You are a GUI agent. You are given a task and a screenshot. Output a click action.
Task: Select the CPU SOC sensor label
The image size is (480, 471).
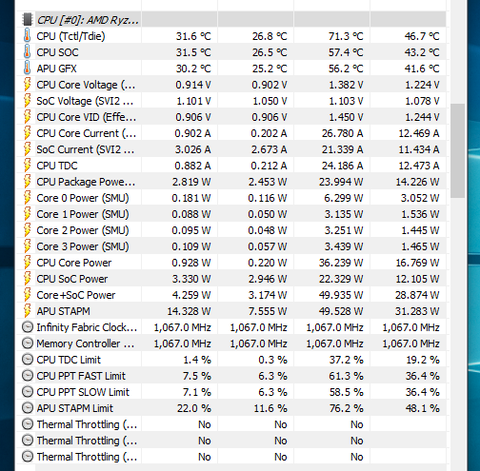(x=57, y=52)
